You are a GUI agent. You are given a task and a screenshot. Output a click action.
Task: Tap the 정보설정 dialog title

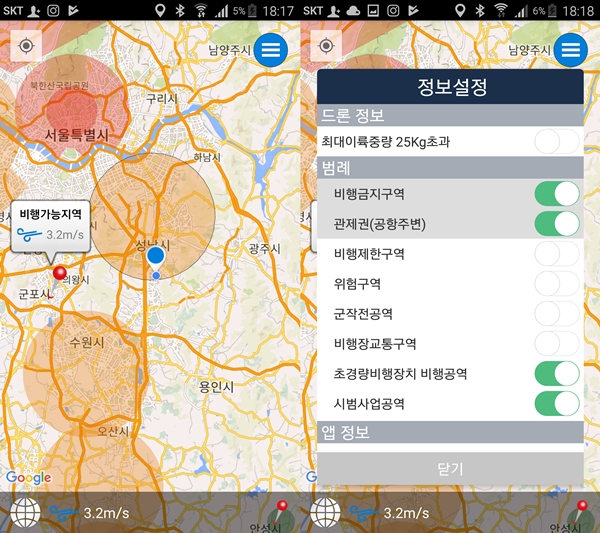tap(450, 86)
